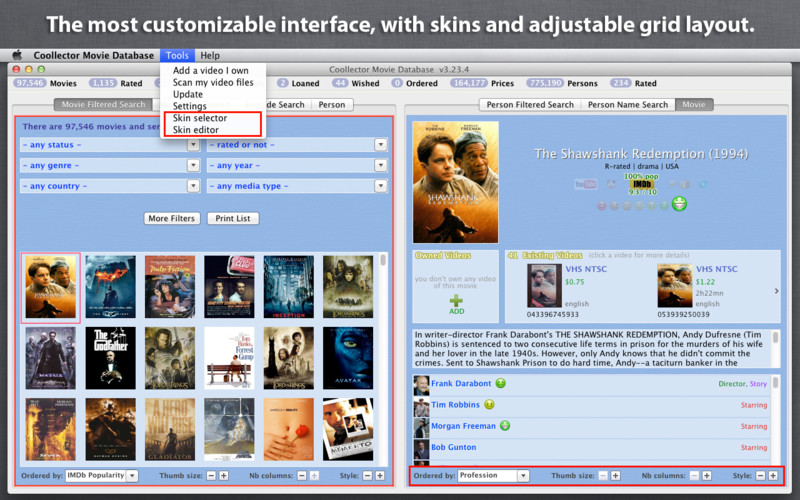Open Settings from the Tools menu
The width and height of the screenshot is (800, 500).
[x=189, y=106]
